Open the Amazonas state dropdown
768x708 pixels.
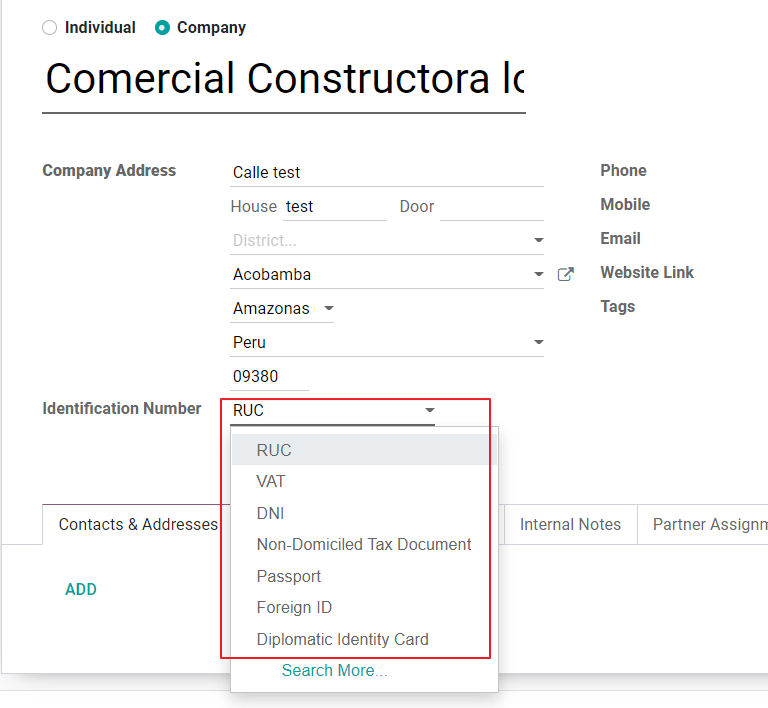328,309
